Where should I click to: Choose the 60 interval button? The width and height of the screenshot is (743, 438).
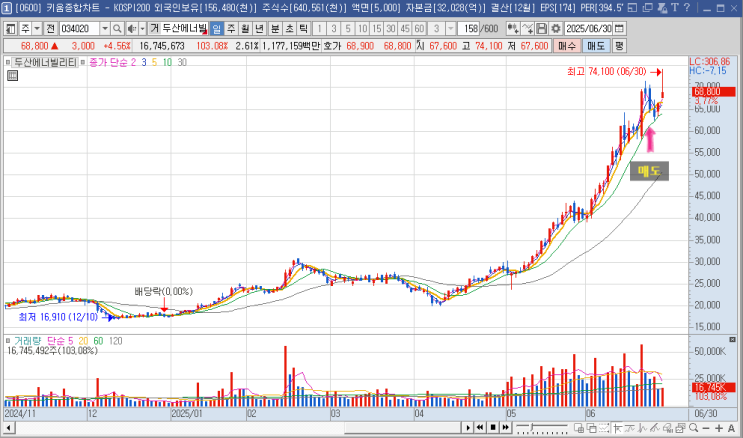pyautogui.click(x=419, y=29)
